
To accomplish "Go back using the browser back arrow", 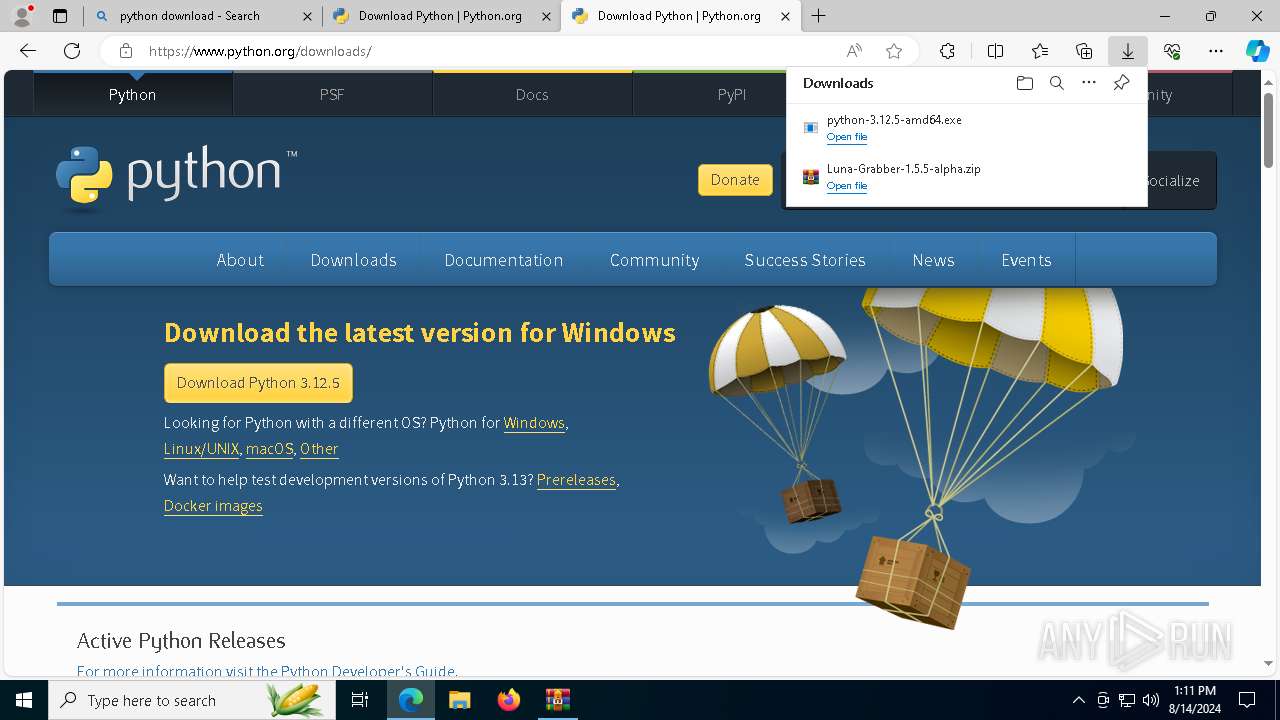I will (28, 51).
